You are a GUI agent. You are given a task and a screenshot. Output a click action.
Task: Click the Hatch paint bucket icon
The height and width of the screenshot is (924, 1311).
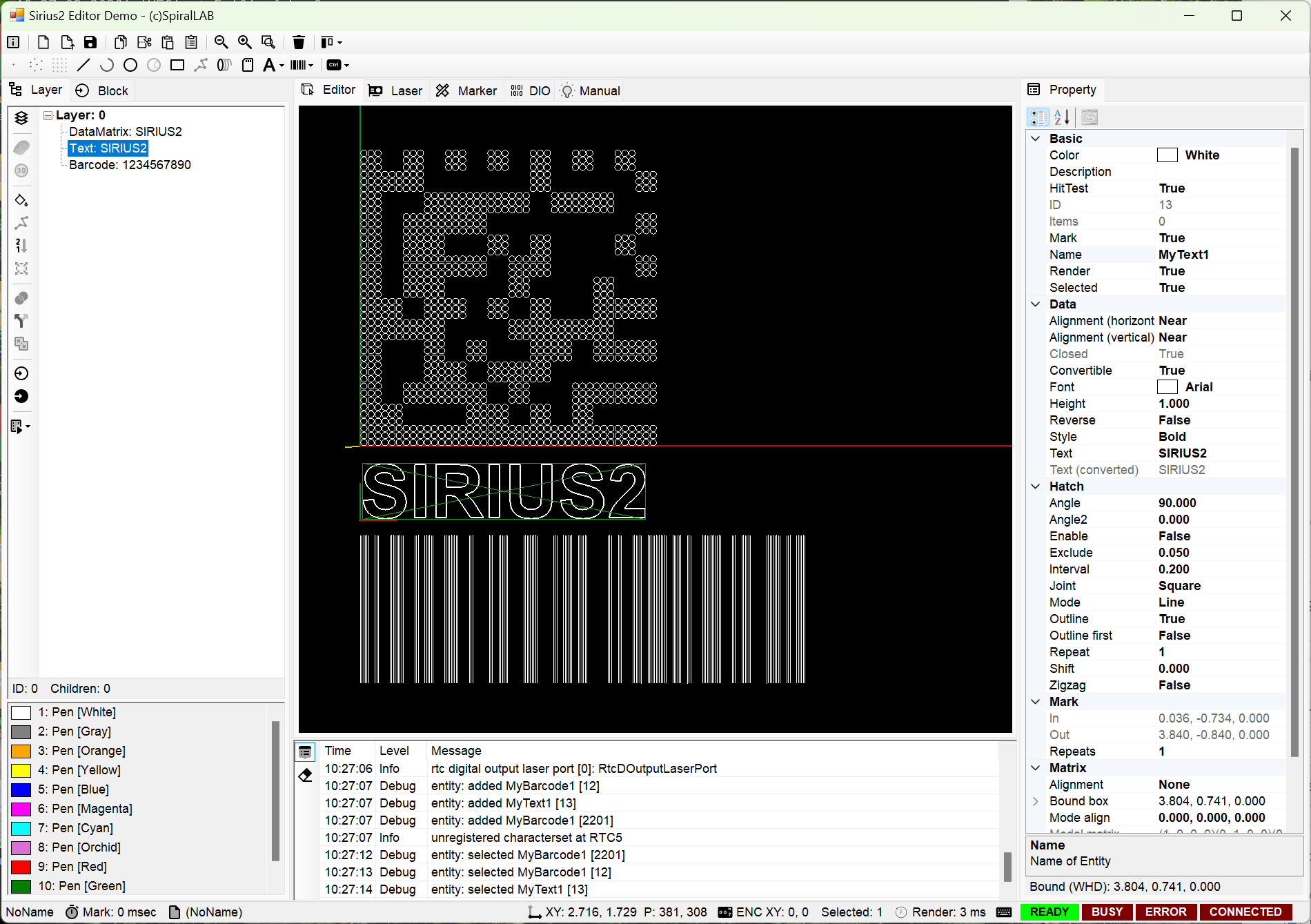21,200
